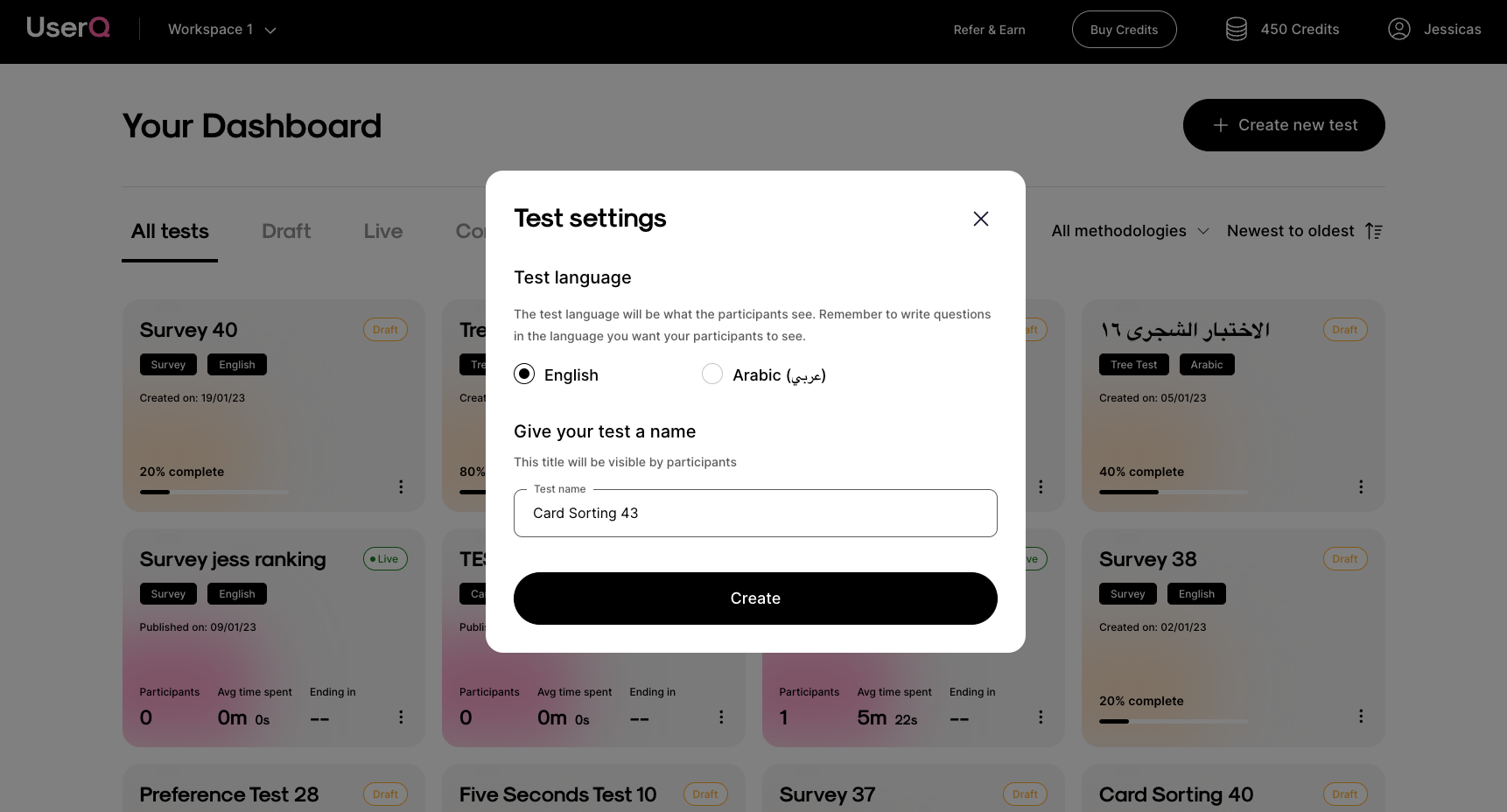Open the Jessicas profile avatar icon

coord(1398,30)
